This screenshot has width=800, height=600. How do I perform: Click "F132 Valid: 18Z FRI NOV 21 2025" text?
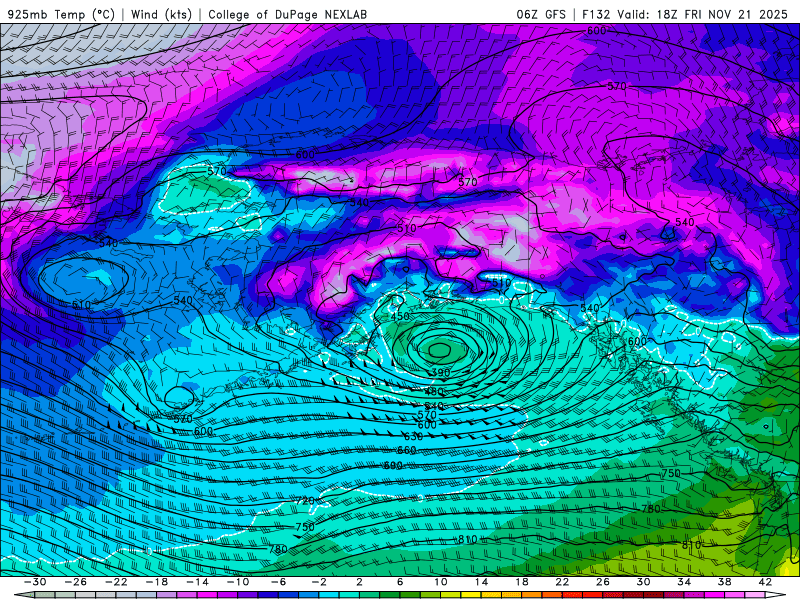point(685,14)
